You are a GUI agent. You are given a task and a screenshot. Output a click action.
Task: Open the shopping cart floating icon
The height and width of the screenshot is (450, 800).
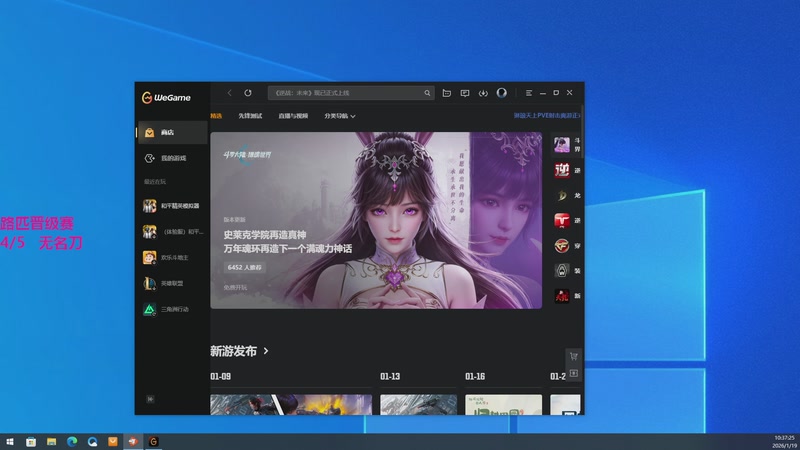pos(574,356)
